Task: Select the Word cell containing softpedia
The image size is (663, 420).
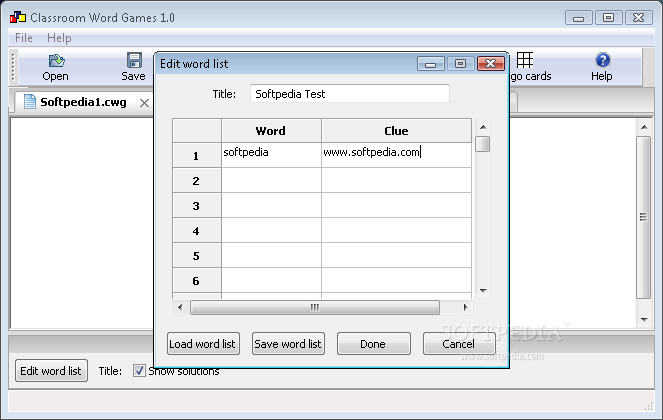Action: pyautogui.click(x=271, y=155)
